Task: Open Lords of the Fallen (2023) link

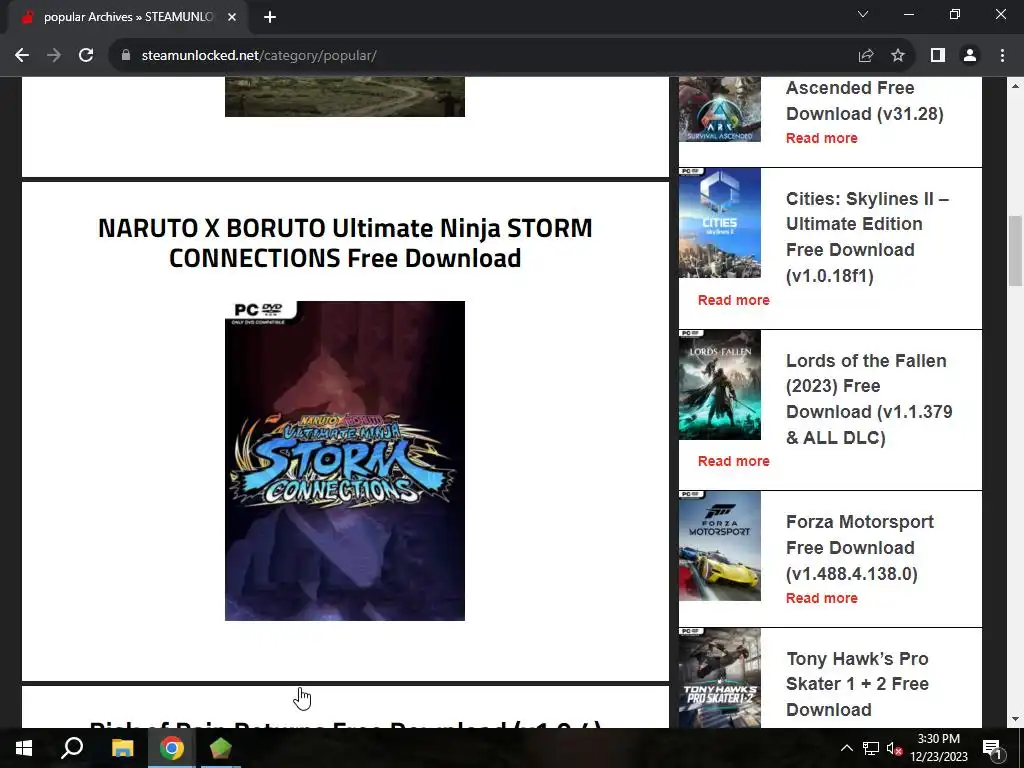Action: tap(869, 399)
